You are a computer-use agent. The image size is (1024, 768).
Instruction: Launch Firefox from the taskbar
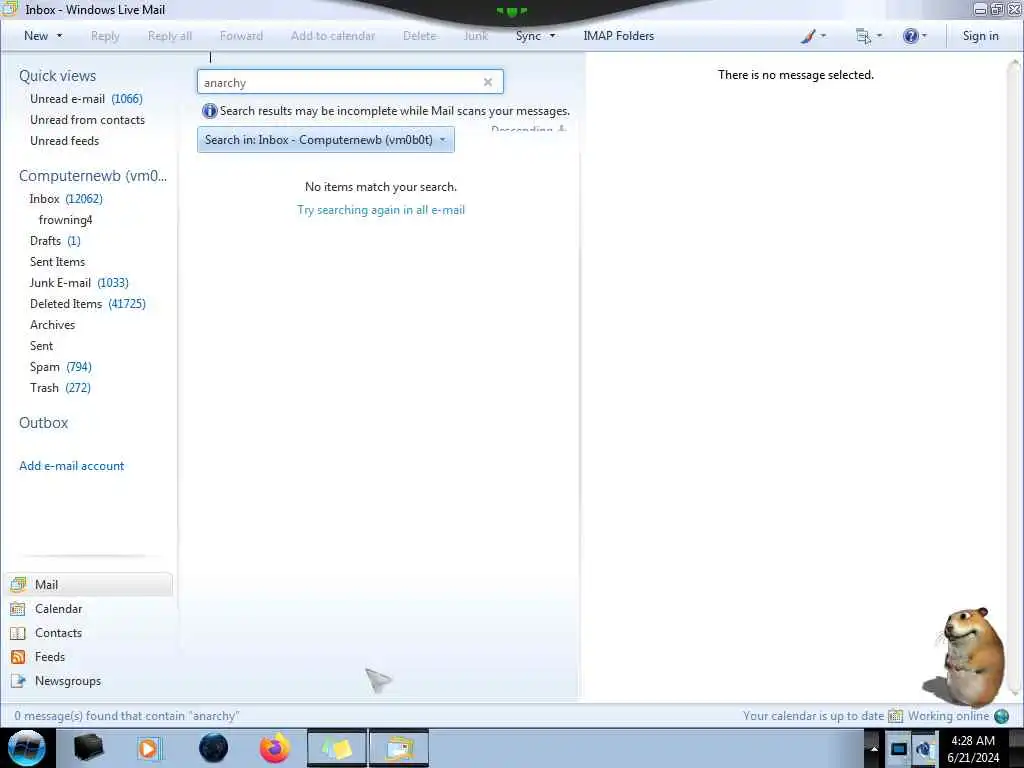point(275,748)
